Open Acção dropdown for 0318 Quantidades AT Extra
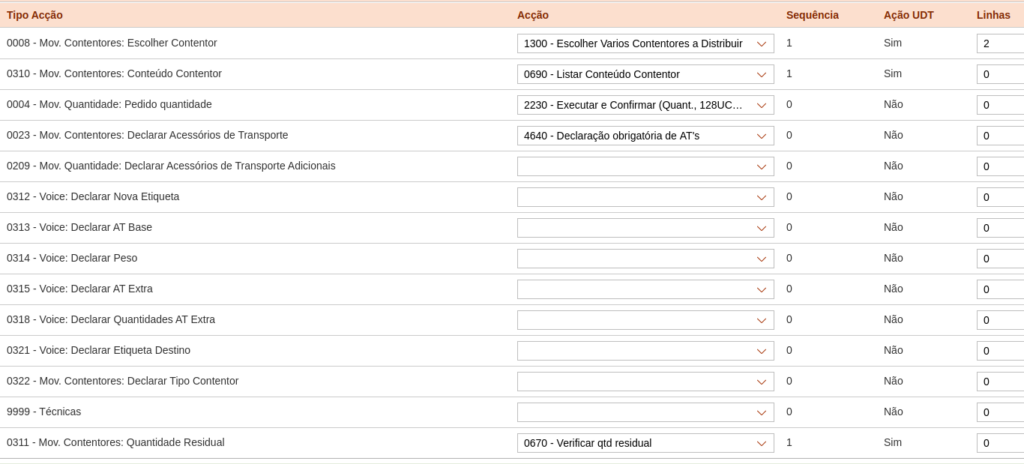The height and width of the screenshot is (464, 1024). coord(645,320)
